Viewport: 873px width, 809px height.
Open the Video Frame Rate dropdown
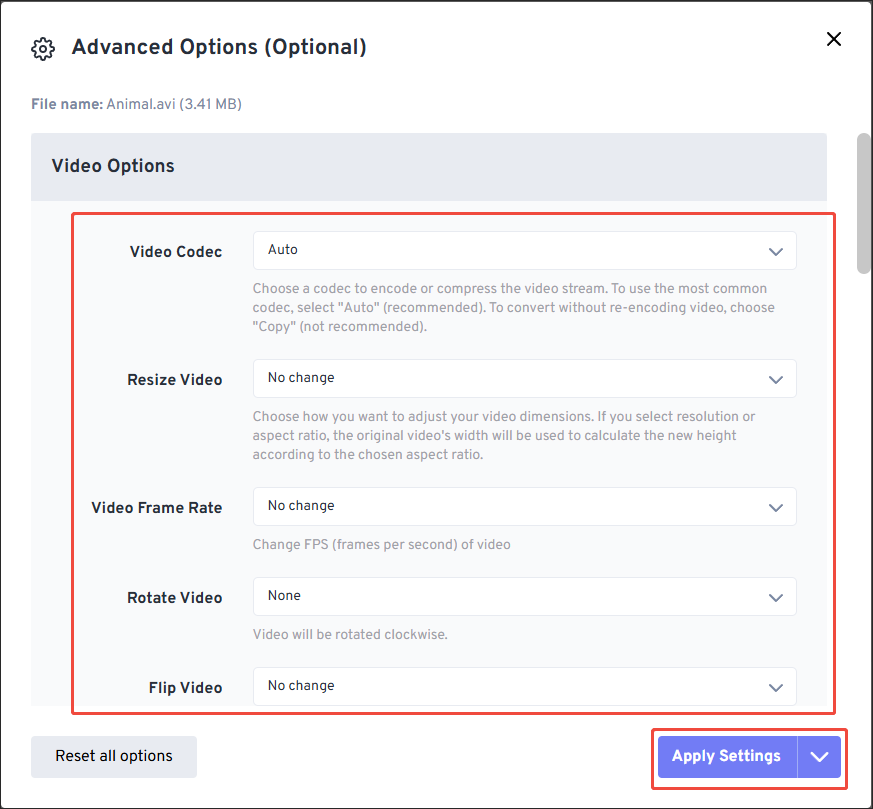coord(524,506)
